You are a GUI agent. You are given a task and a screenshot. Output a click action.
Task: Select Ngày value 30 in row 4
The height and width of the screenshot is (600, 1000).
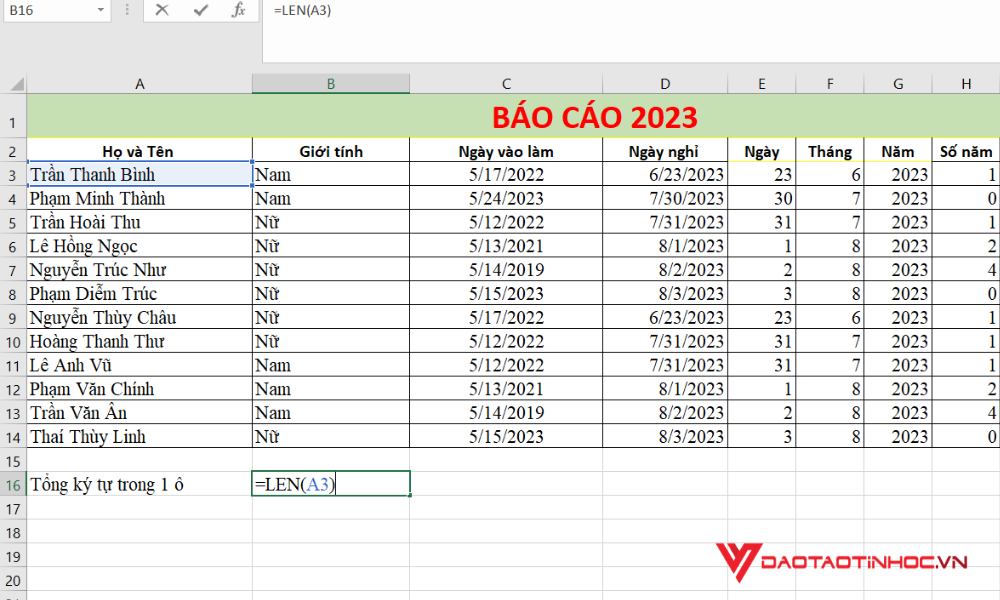761,198
